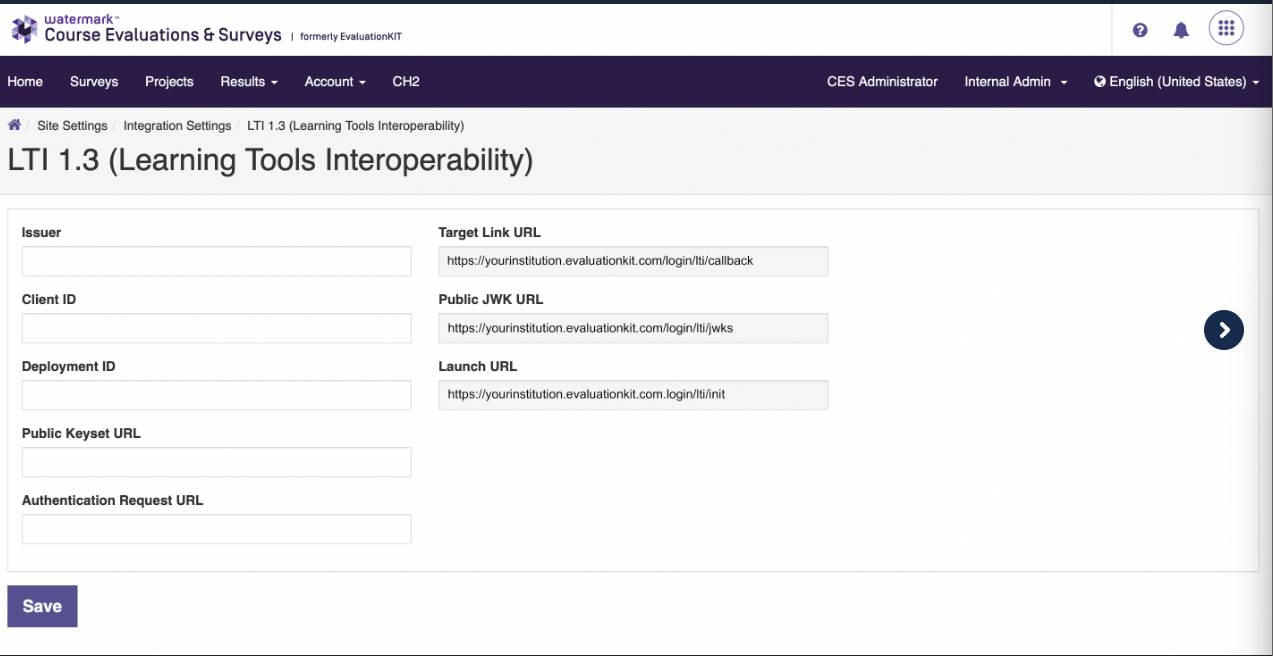Image resolution: width=1273 pixels, height=656 pixels.
Task: Open the help question mark icon
Action: click(1140, 30)
